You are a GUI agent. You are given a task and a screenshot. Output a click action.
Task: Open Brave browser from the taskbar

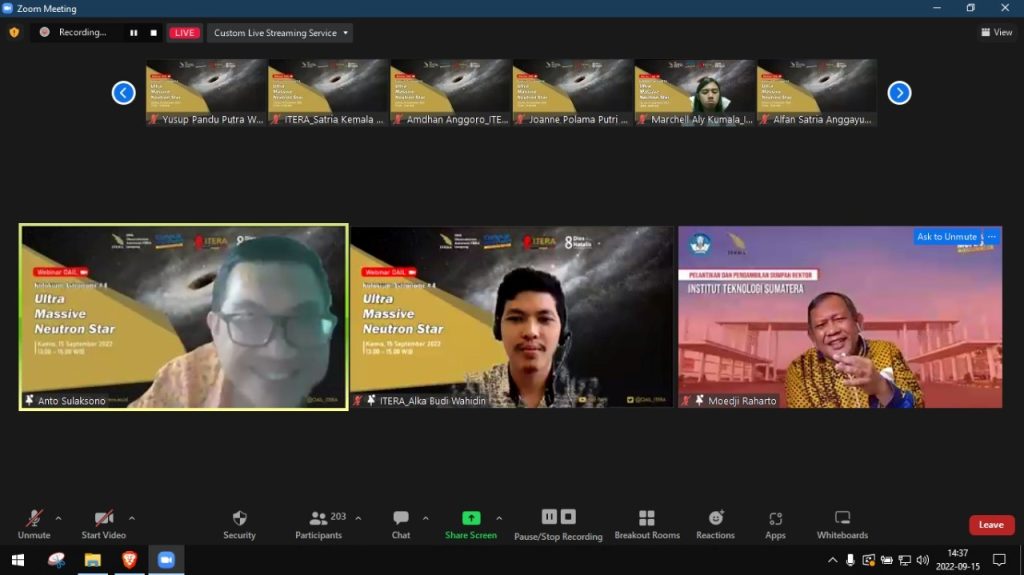click(129, 560)
